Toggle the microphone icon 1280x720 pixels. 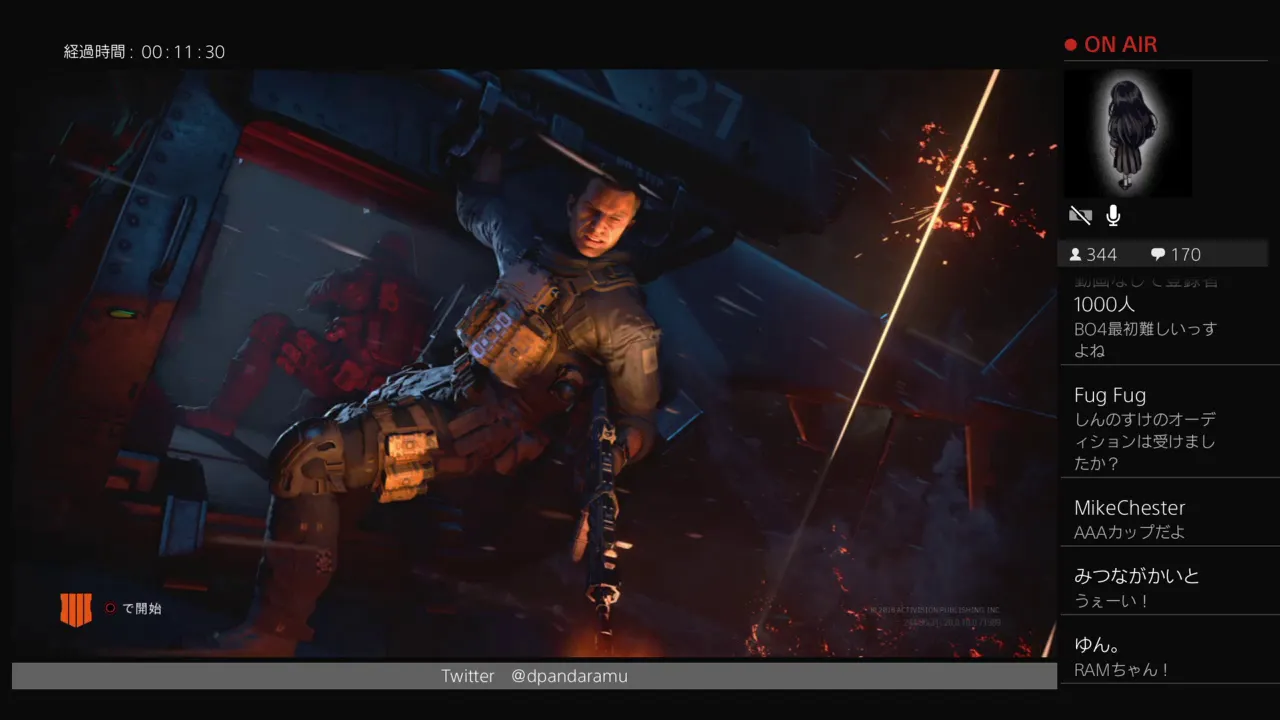click(x=1113, y=215)
